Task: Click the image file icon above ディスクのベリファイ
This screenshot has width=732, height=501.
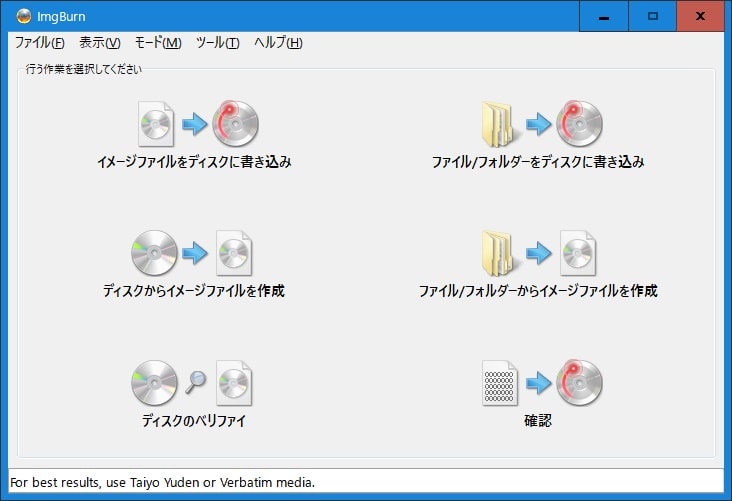Action: pyautogui.click(x=234, y=383)
